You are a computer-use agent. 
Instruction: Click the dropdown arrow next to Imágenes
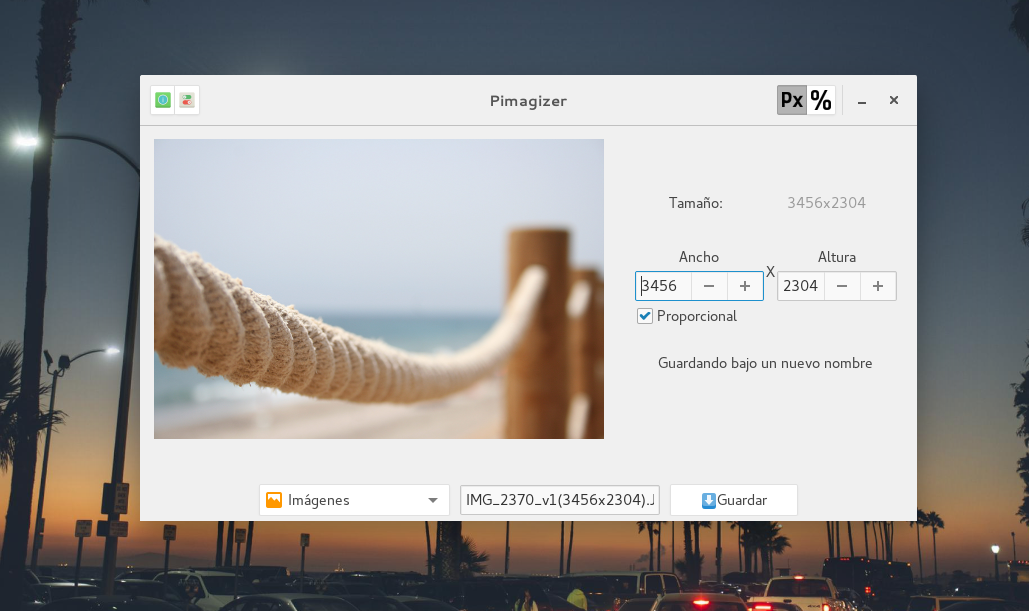tap(433, 500)
